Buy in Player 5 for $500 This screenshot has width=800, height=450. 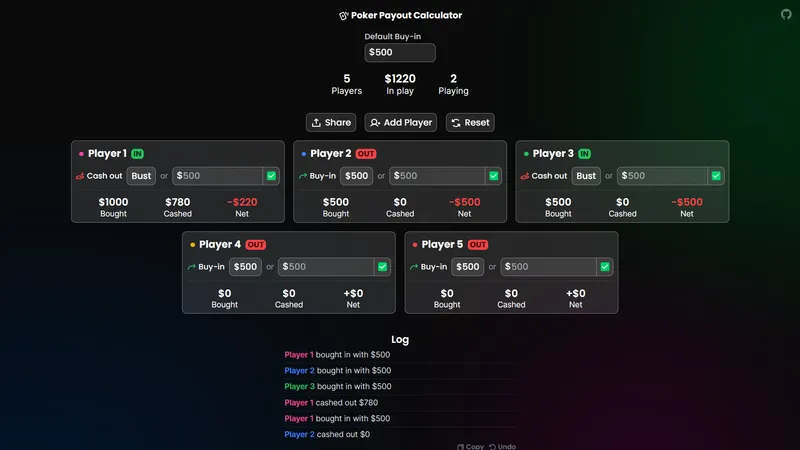coord(468,267)
